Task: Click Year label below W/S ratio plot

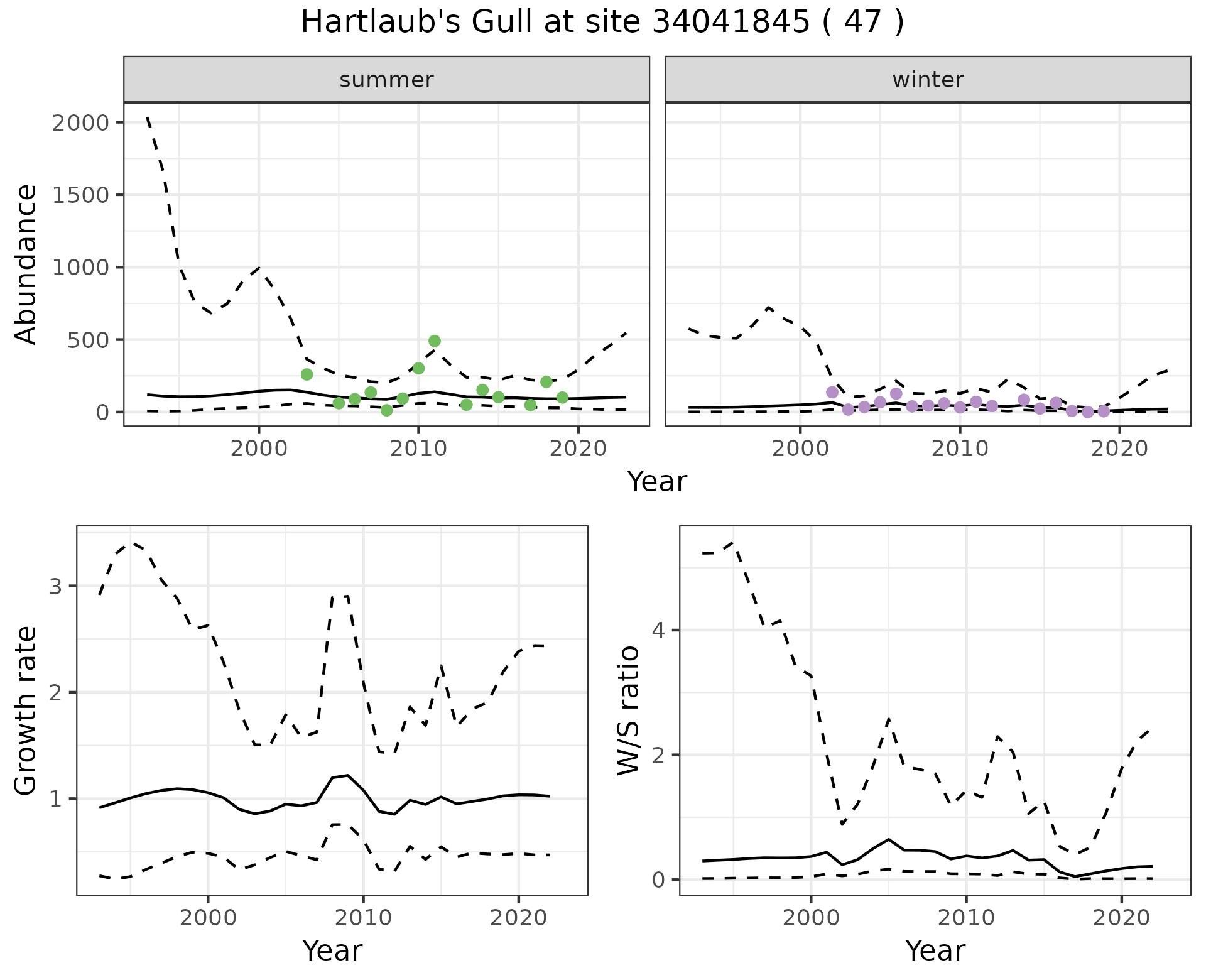Action: click(935, 951)
